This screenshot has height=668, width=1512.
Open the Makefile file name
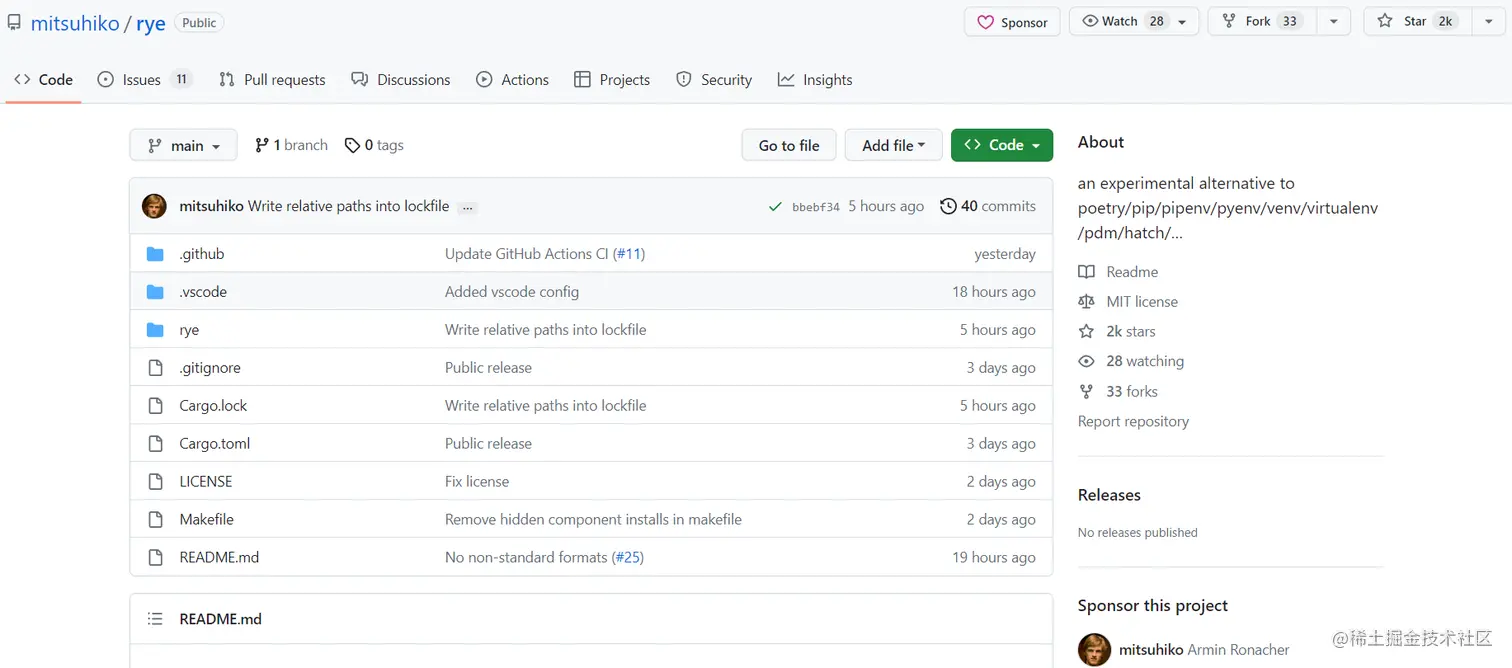[x=206, y=520]
